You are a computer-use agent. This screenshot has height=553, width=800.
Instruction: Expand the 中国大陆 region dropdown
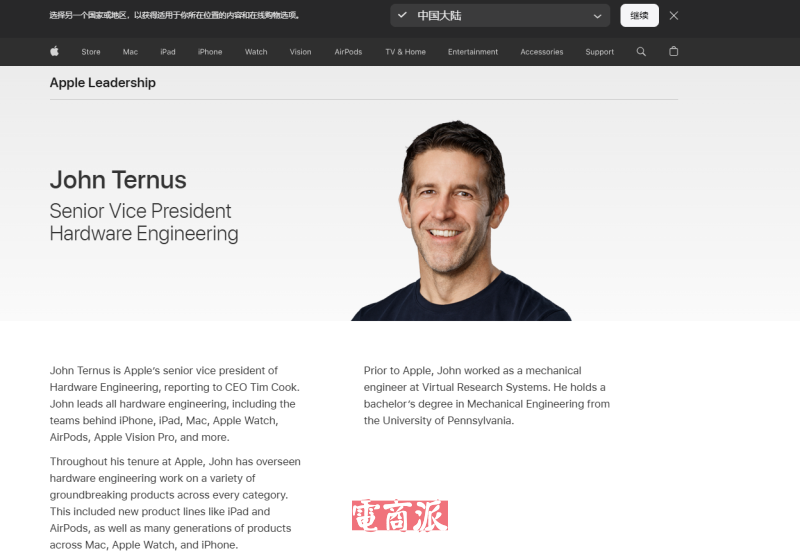coord(500,16)
